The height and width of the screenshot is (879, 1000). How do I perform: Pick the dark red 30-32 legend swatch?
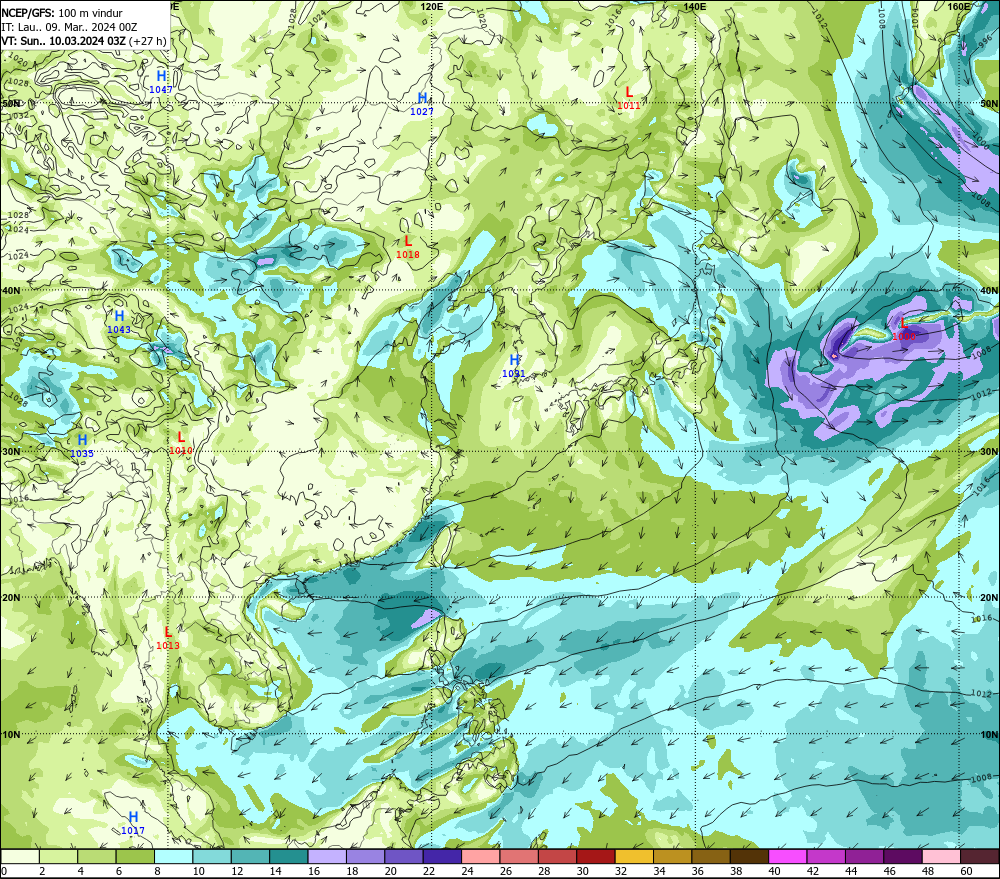[x=596, y=856]
